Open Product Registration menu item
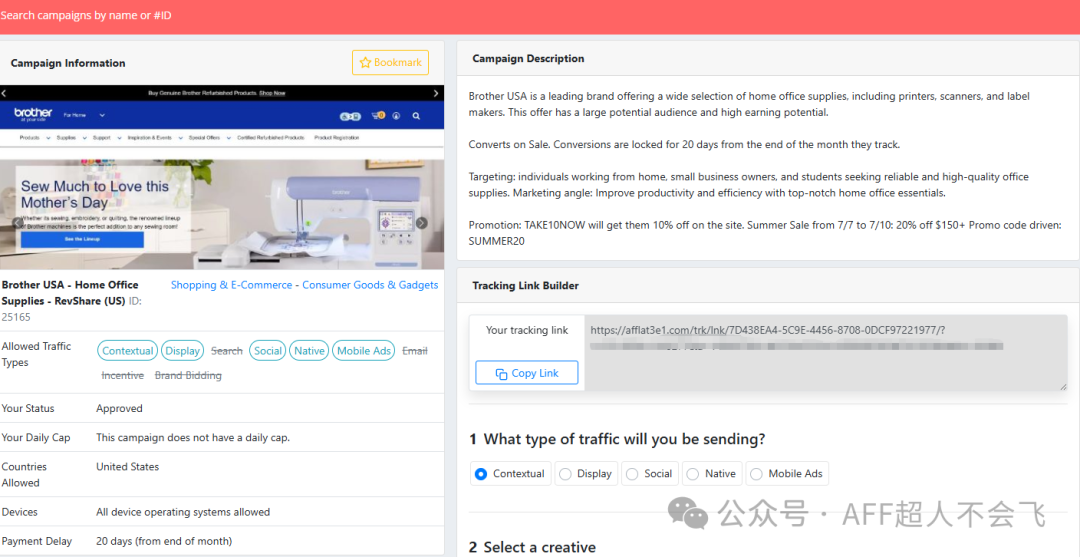The image size is (1080, 557). click(336, 138)
